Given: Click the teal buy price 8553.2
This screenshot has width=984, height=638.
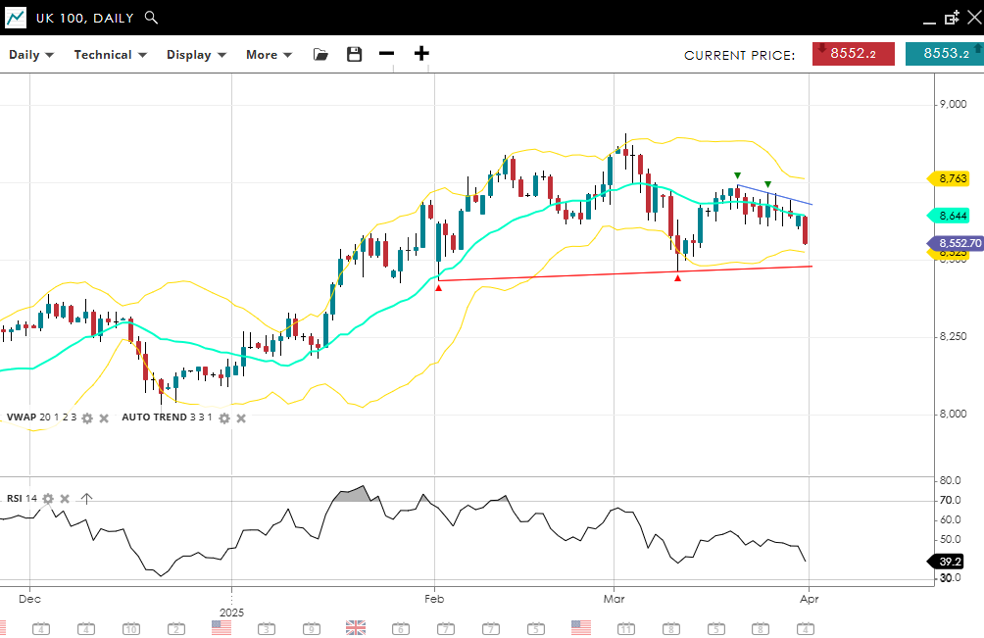Looking at the screenshot, I should tap(944, 54).
